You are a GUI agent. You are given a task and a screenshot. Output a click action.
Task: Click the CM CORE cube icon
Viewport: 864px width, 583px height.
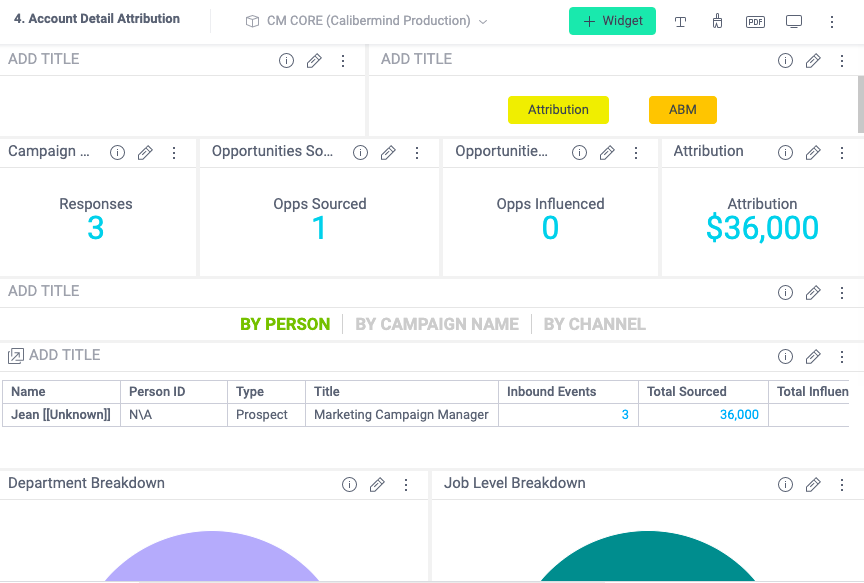click(x=252, y=21)
